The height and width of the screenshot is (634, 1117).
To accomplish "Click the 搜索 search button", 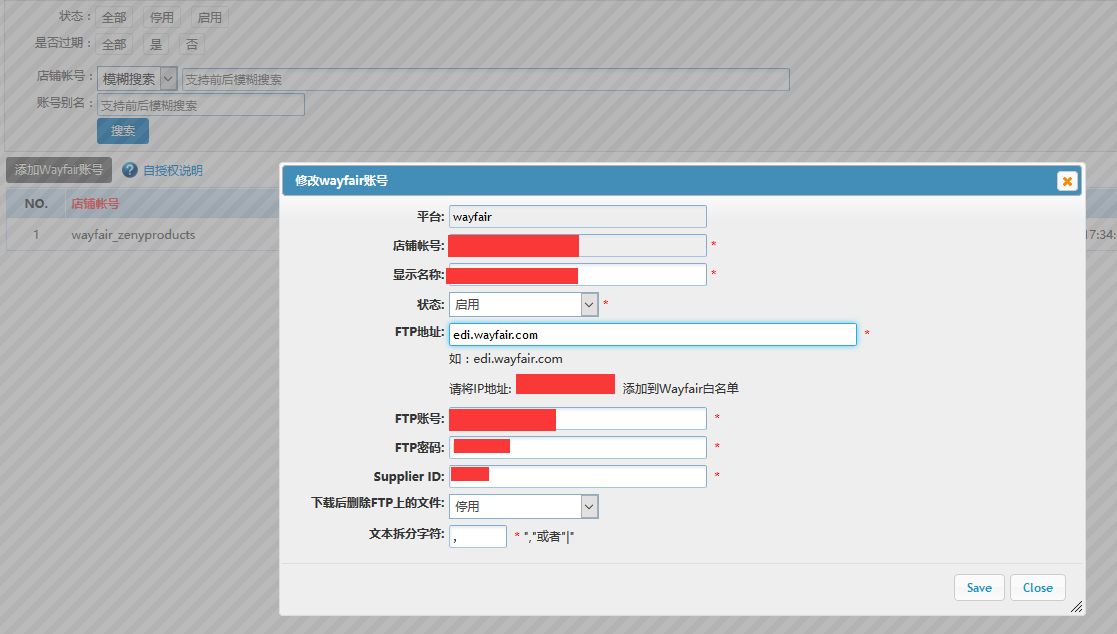I will tap(123, 131).
